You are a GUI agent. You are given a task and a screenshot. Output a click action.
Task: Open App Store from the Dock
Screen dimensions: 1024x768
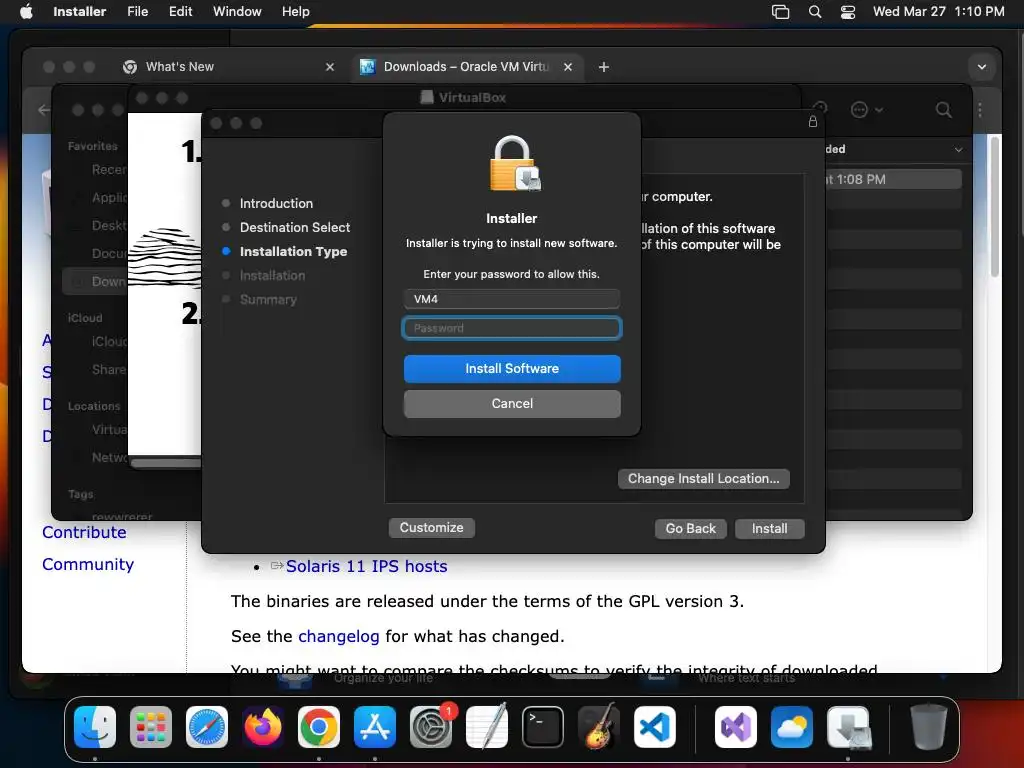tap(375, 727)
